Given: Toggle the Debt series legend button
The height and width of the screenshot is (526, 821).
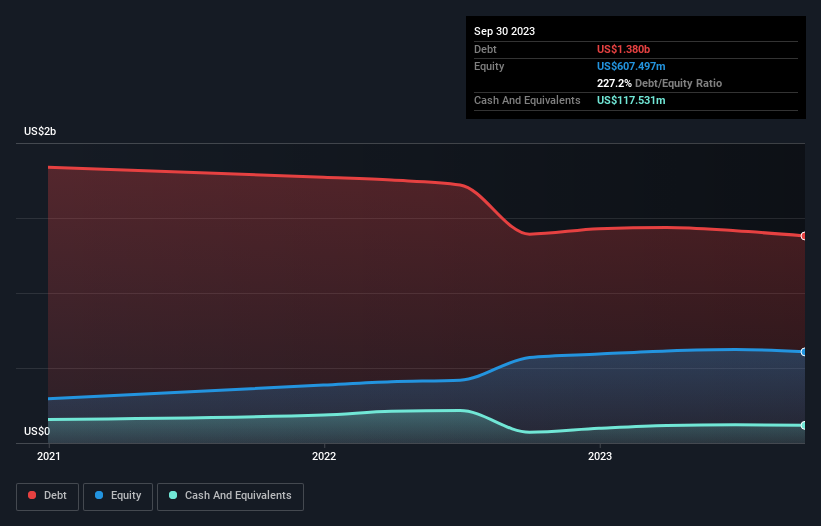Looking at the screenshot, I should click(x=48, y=496).
